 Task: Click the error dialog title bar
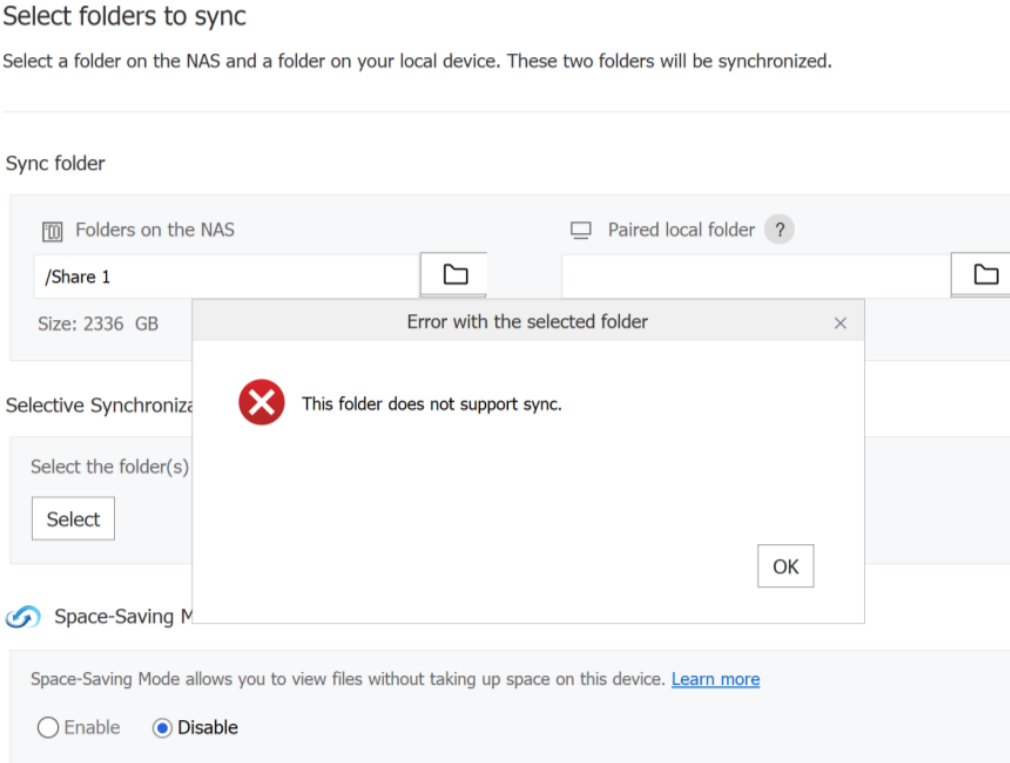pos(527,322)
